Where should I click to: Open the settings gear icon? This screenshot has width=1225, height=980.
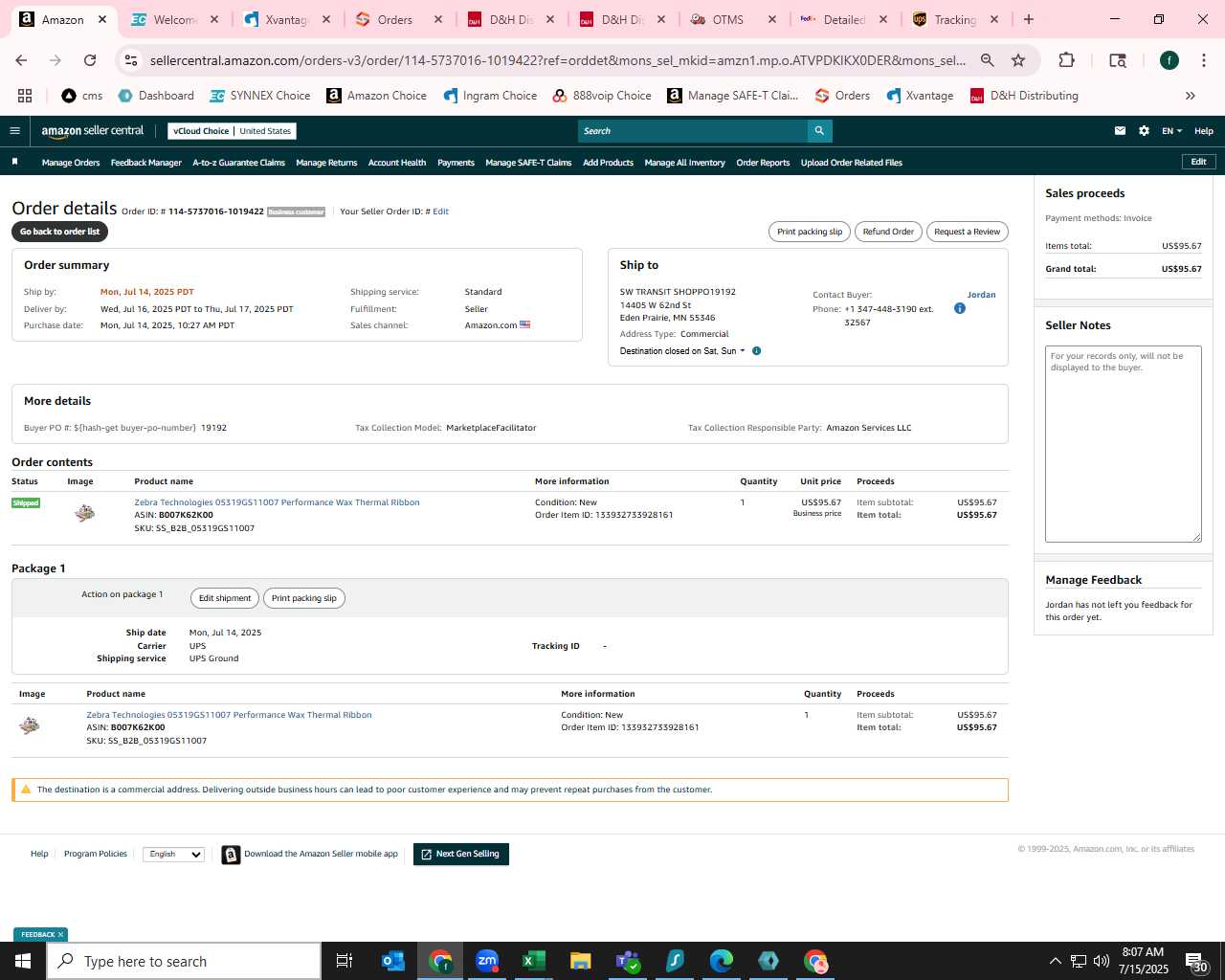coord(1144,131)
